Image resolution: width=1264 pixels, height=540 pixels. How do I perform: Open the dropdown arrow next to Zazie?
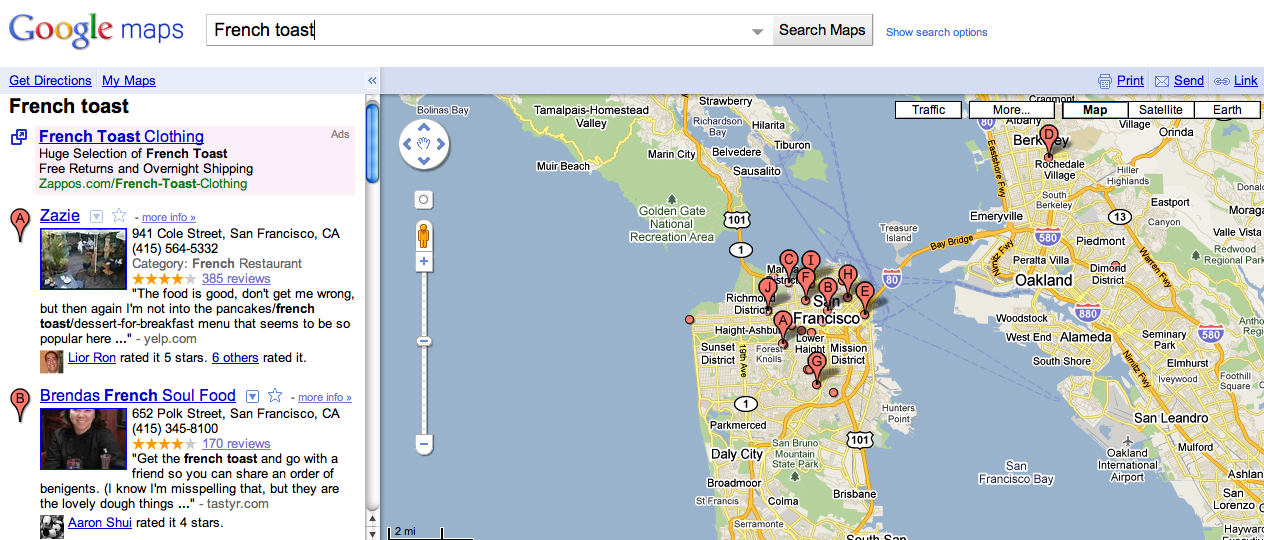[97, 216]
